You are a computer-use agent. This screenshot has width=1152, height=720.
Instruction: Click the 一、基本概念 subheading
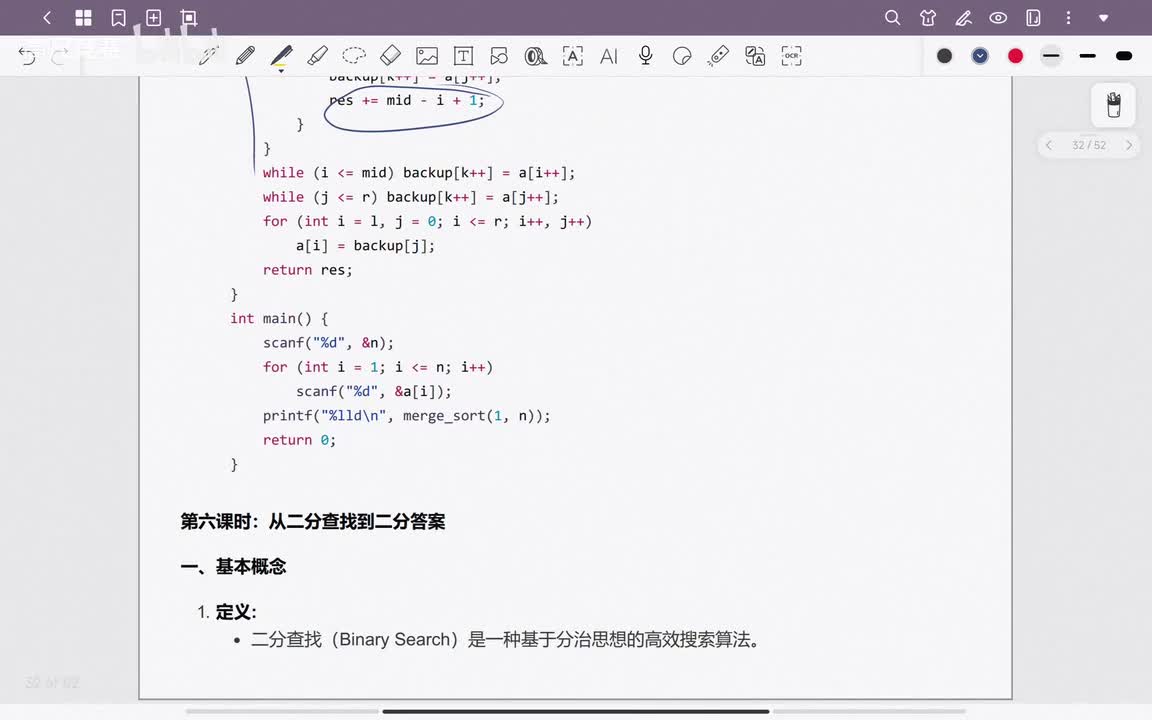click(233, 566)
